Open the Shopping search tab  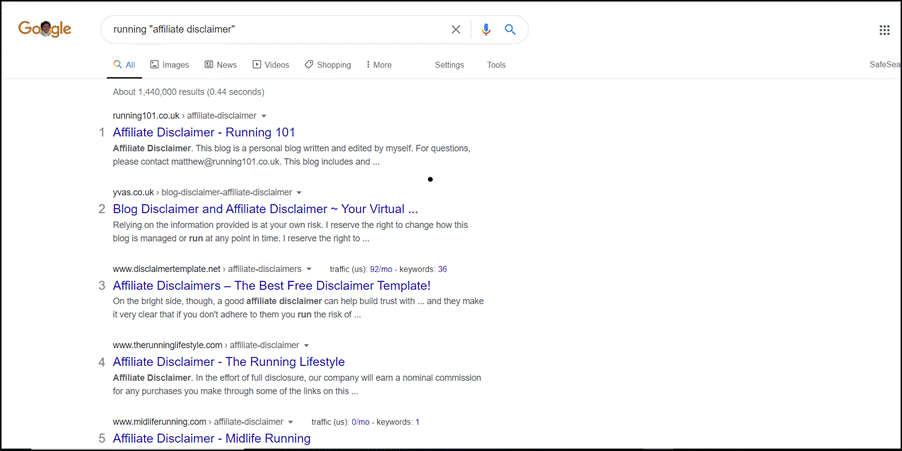[328, 65]
